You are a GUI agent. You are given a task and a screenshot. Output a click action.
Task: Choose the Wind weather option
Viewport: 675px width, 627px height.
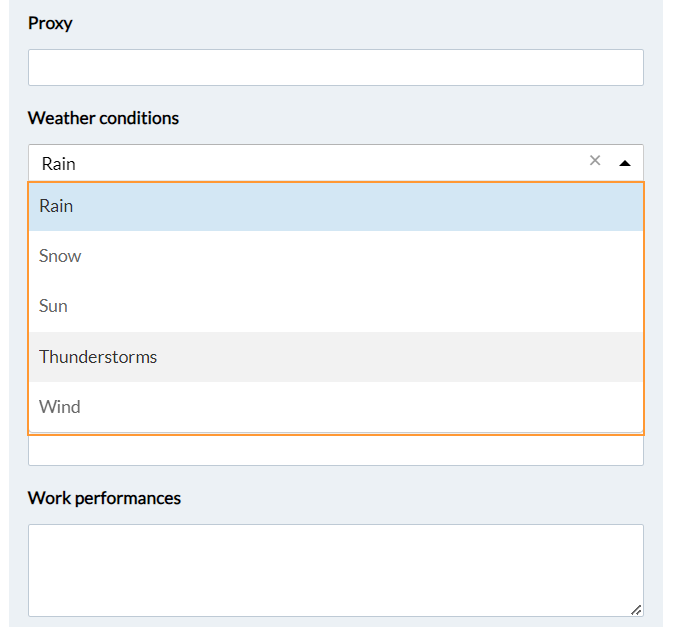click(336, 407)
